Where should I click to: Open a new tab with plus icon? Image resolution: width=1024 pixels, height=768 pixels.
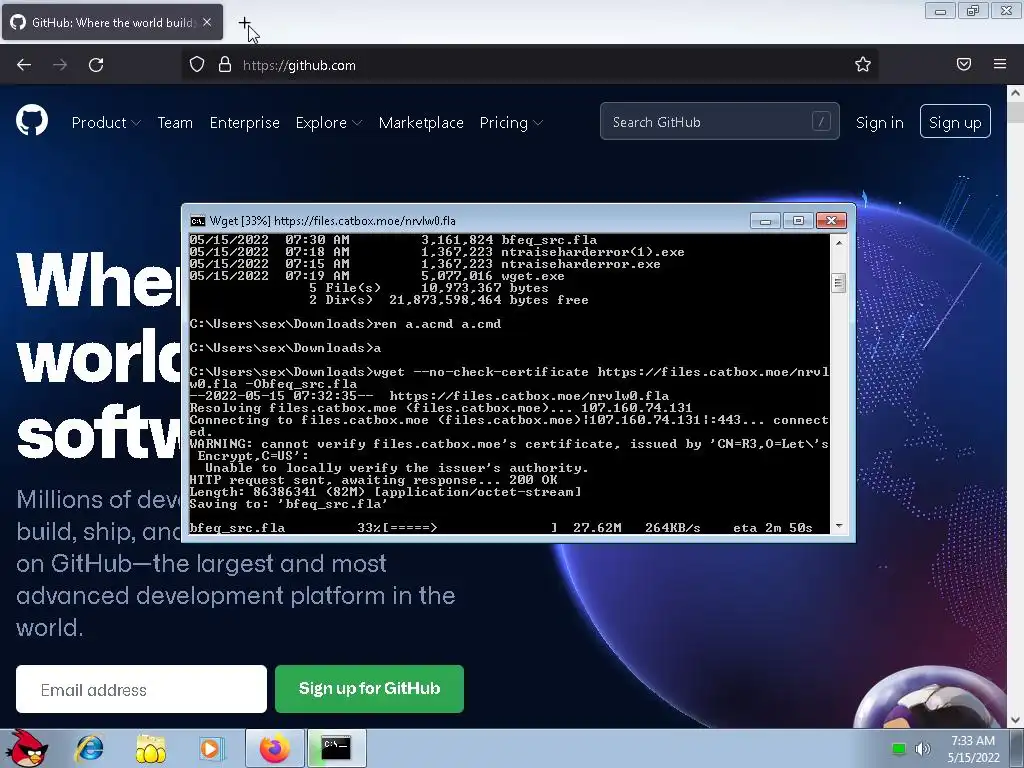click(244, 23)
